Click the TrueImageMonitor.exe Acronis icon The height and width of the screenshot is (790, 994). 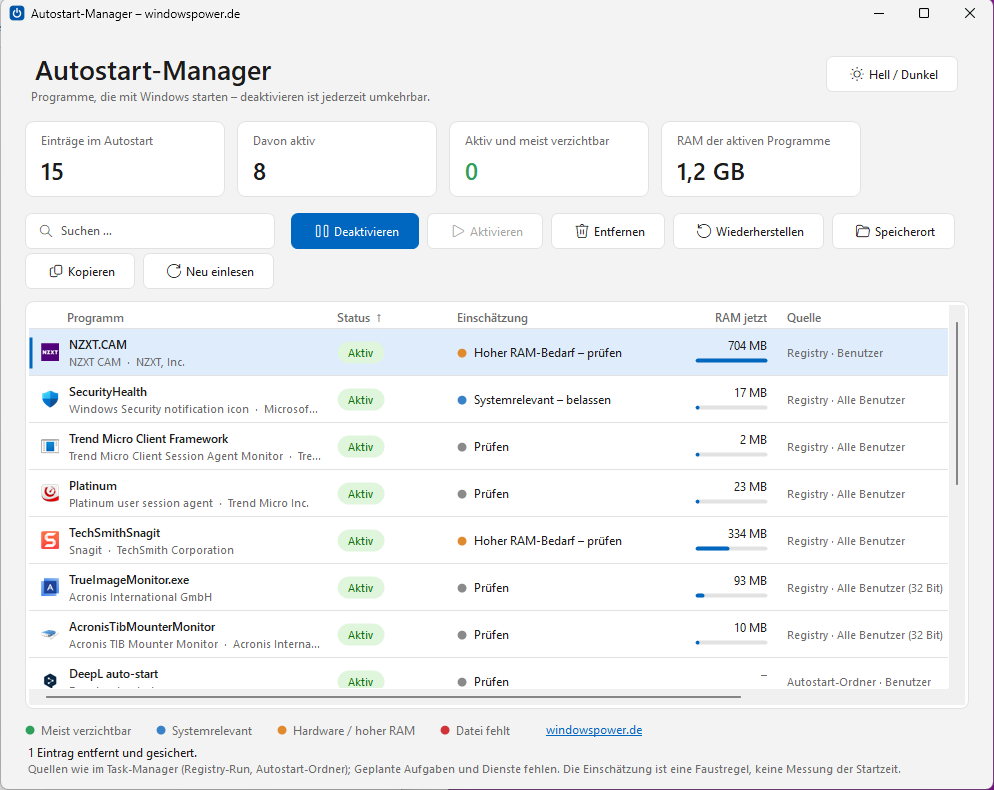pyautogui.click(x=50, y=587)
